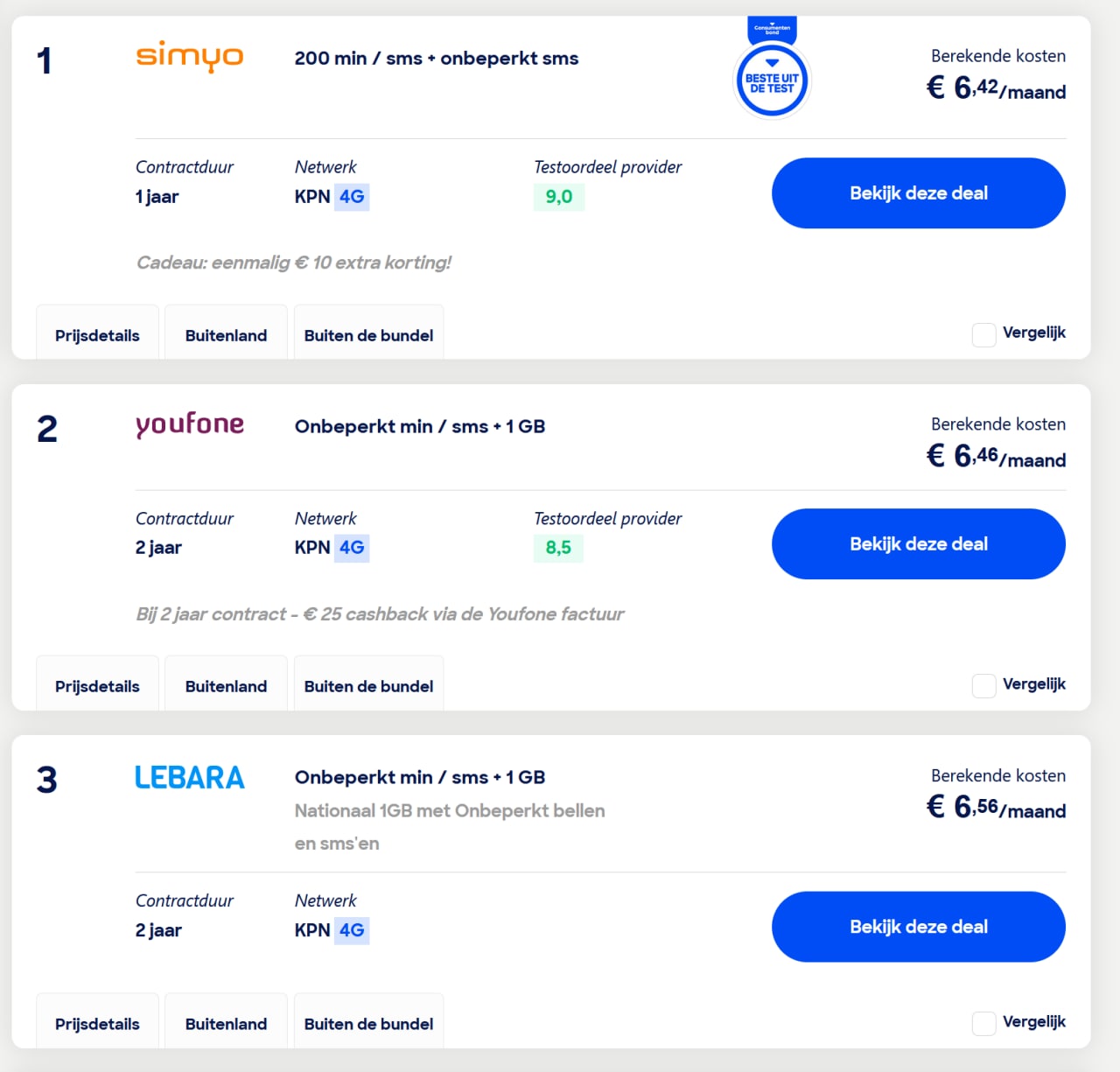Click the Beste uit de Test badge
This screenshot has height=1072, width=1120.
tap(772, 81)
